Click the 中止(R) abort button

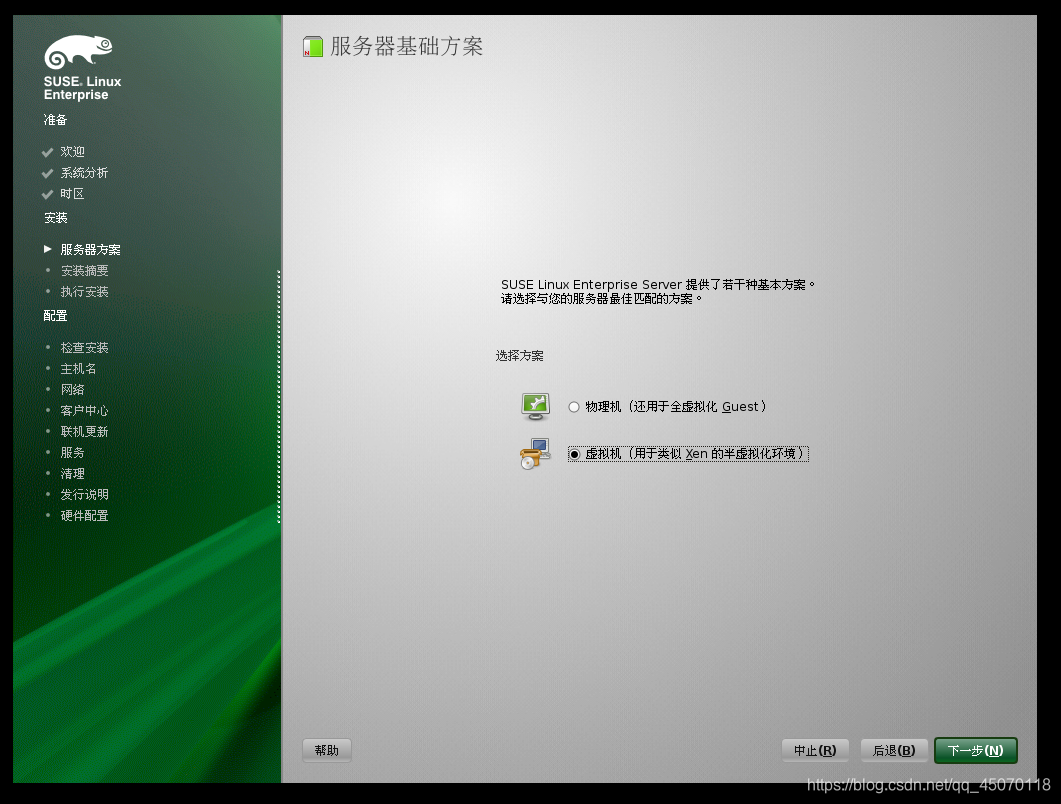(815, 751)
